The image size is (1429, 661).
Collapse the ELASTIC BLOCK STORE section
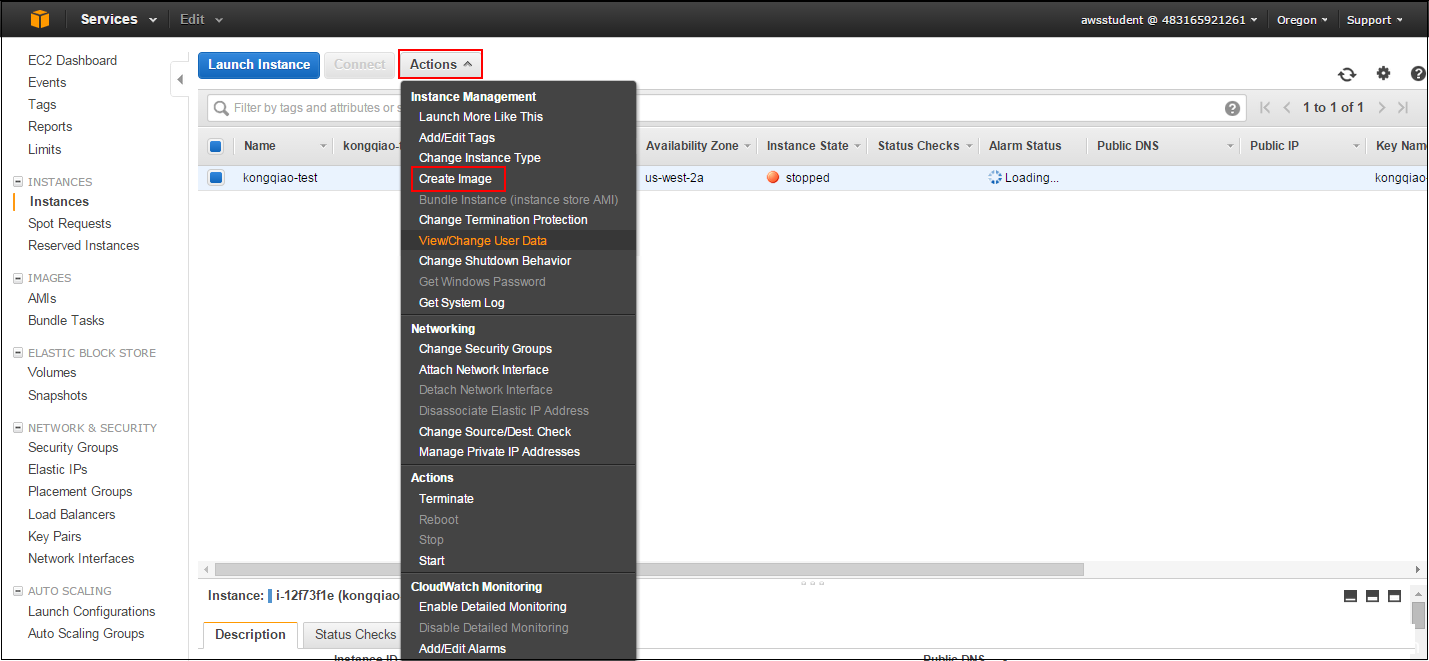pyautogui.click(x=17, y=353)
